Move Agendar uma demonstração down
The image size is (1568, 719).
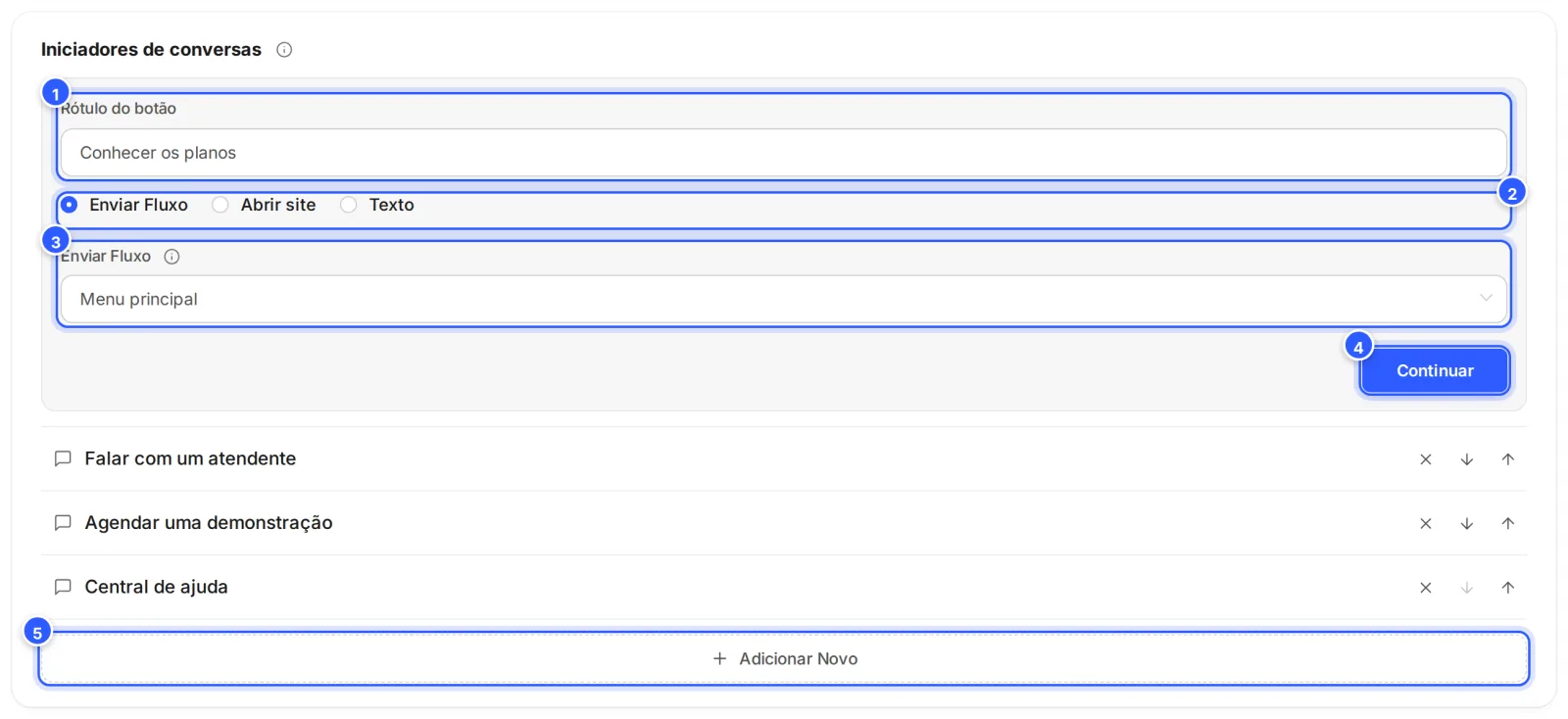pyautogui.click(x=1467, y=524)
